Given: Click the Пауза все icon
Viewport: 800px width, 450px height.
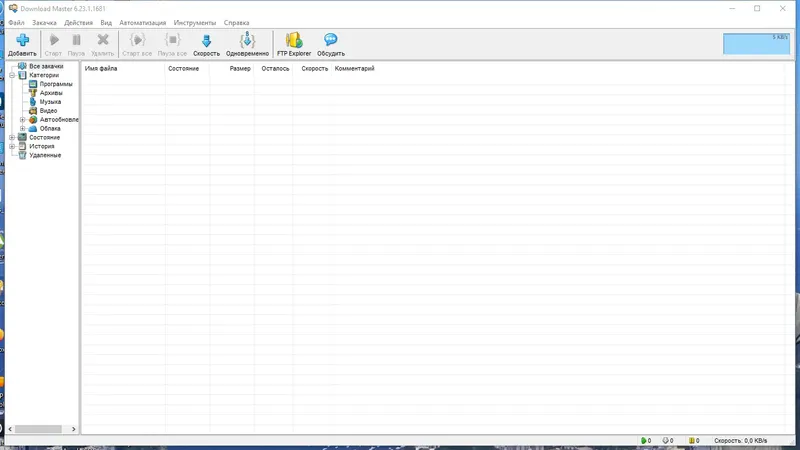Looking at the screenshot, I should pos(172,40).
